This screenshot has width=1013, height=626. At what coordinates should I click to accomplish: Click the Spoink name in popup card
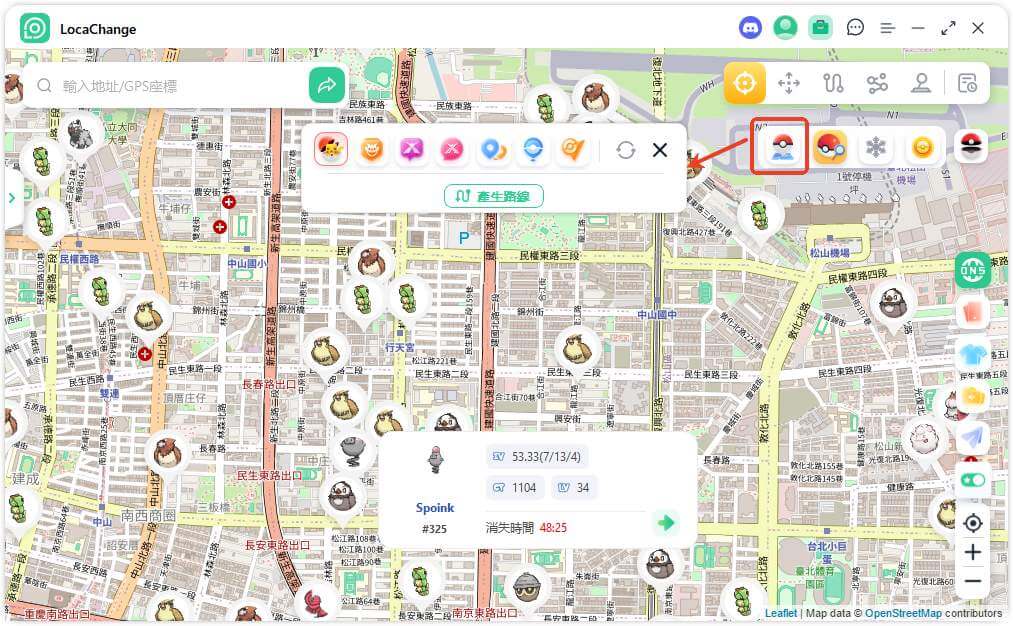[435, 508]
